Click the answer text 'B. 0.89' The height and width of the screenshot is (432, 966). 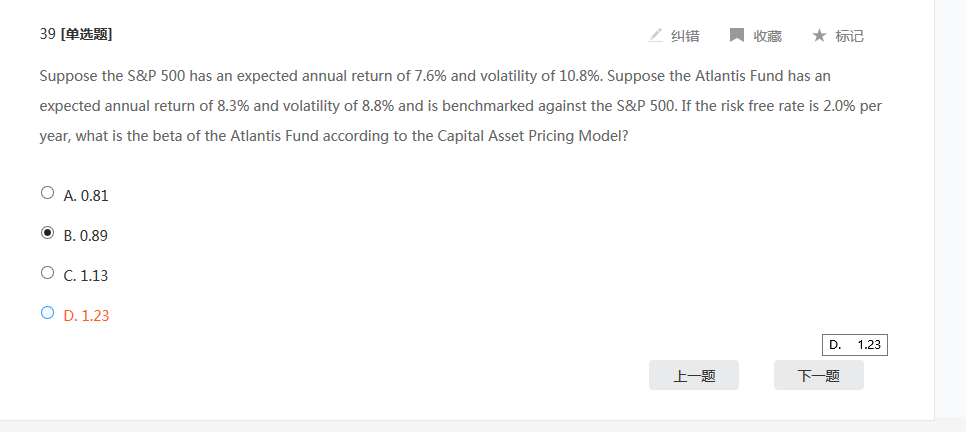click(86, 236)
